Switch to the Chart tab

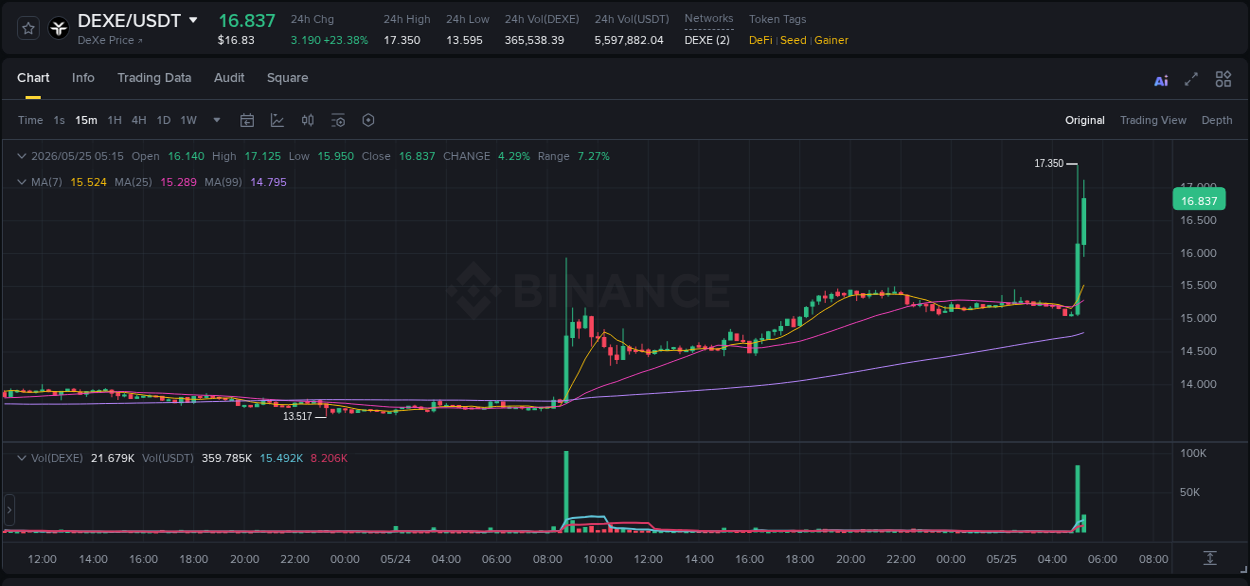point(33,78)
